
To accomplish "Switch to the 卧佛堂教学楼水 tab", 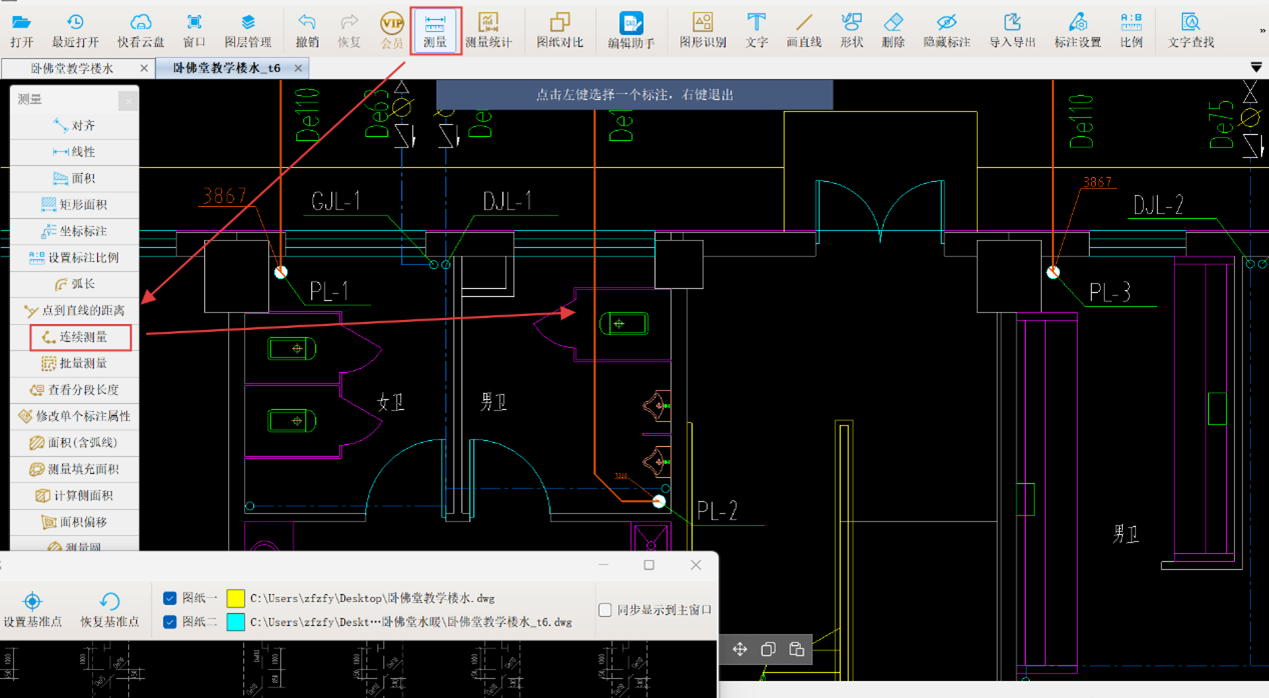I will 72,68.
